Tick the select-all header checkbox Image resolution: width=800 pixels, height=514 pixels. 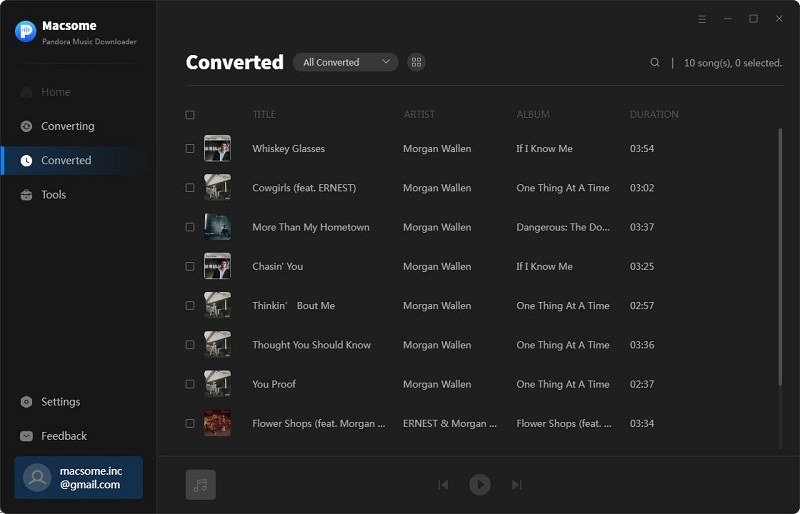click(190, 114)
